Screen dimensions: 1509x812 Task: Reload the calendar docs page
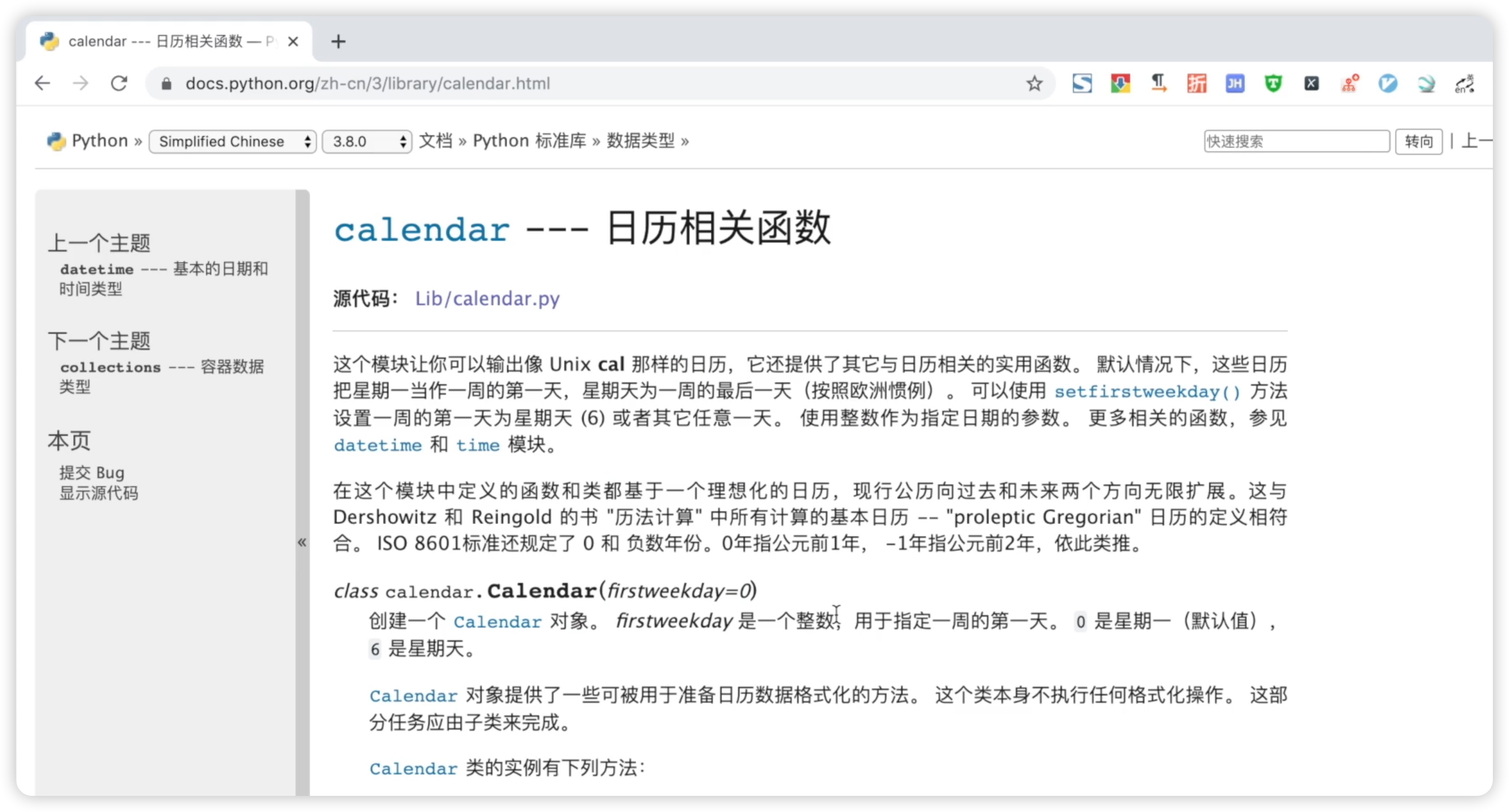point(119,83)
